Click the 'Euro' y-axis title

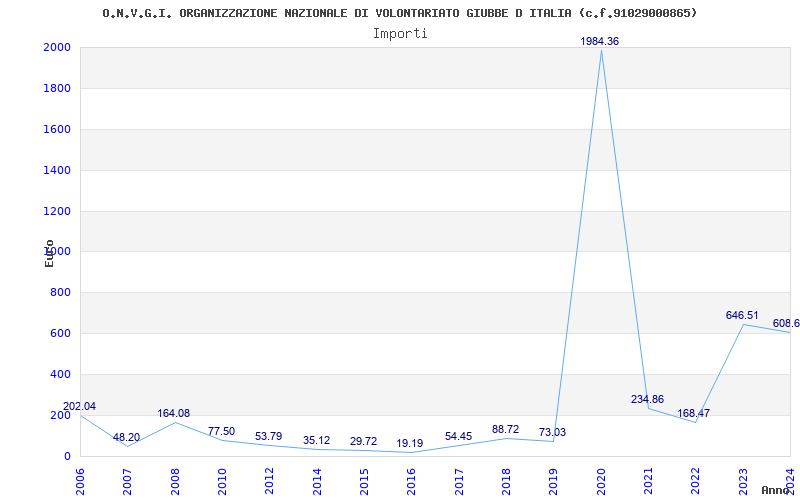[49, 253]
